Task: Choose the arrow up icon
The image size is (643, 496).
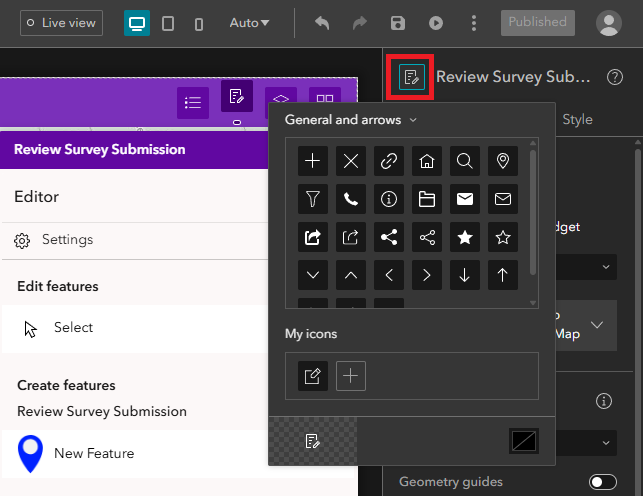Action: 503,275
